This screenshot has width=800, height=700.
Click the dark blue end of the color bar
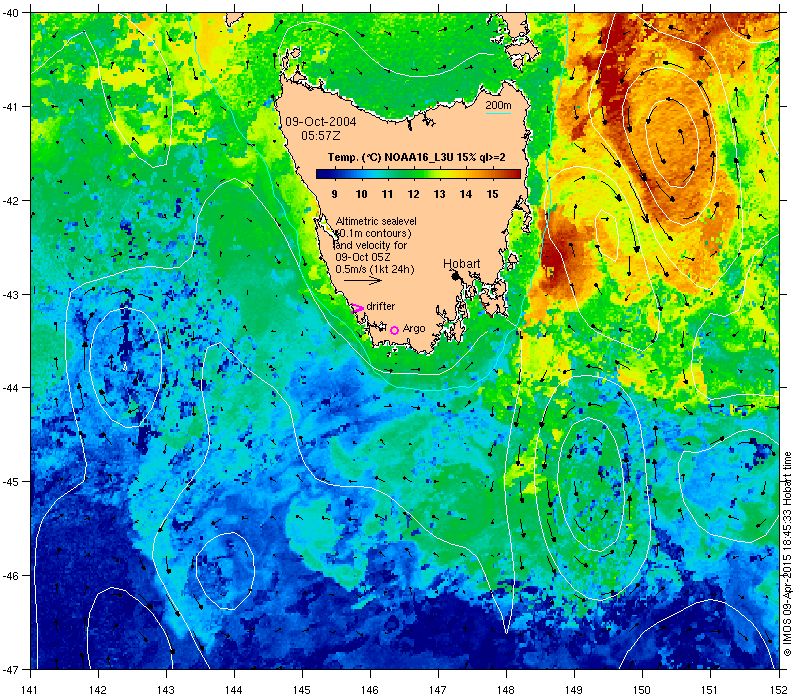[321, 174]
